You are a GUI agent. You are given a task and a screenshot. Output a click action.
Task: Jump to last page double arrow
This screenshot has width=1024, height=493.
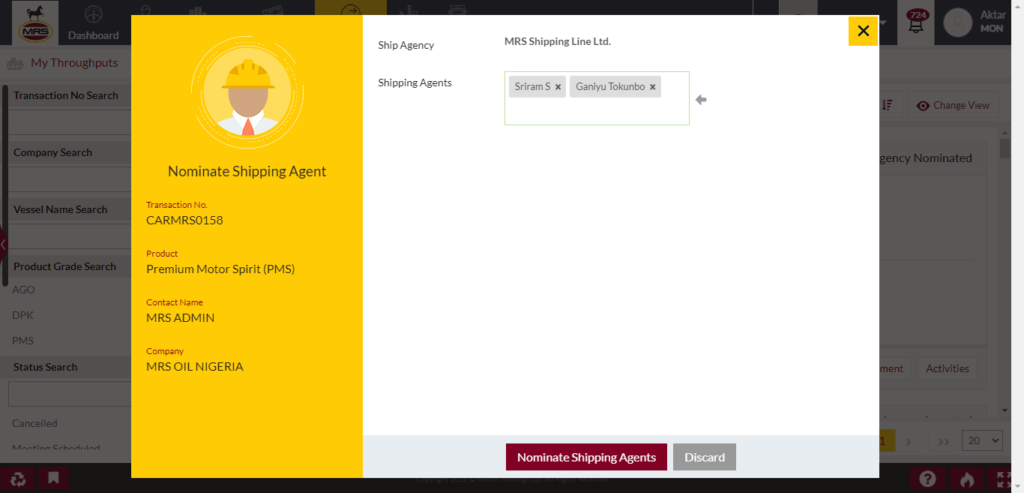point(943,441)
